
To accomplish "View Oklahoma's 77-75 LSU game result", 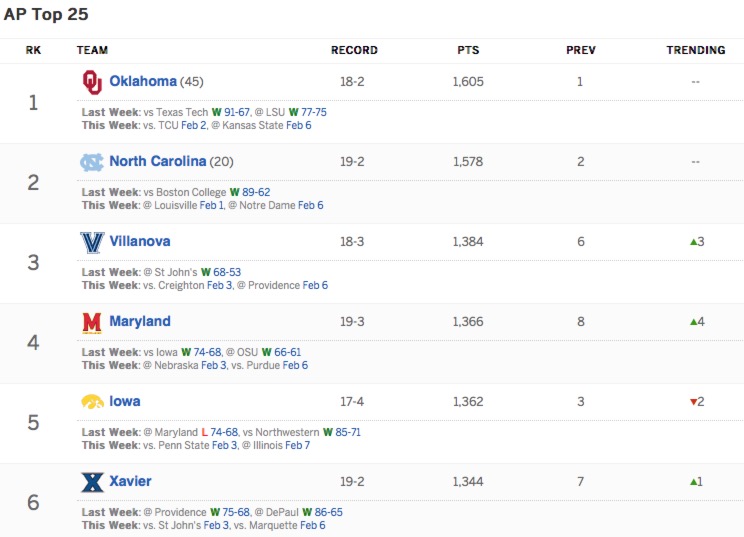I will click(x=314, y=112).
